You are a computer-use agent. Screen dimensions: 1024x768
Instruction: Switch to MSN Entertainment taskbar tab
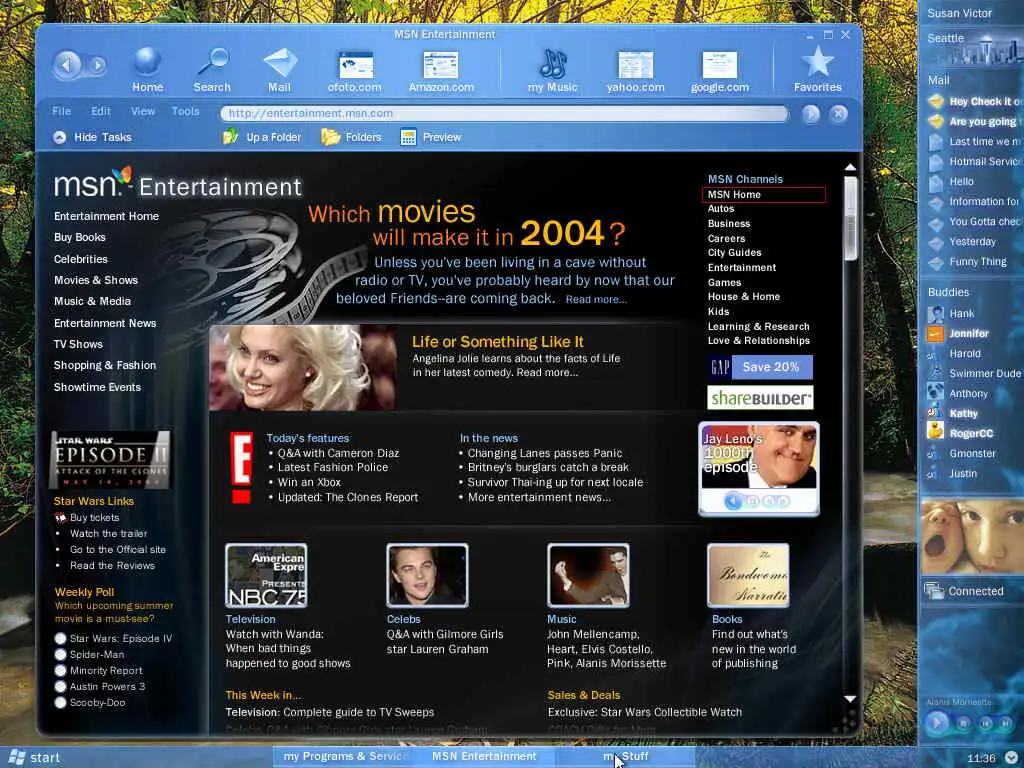pyautogui.click(x=484, y=756)
